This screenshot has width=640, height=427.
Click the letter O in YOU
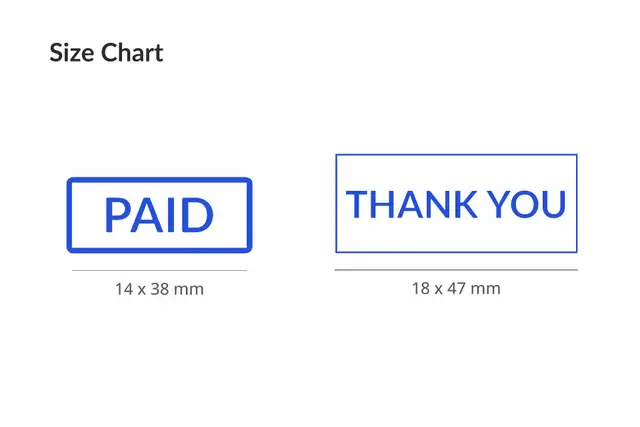coord(525,204)
